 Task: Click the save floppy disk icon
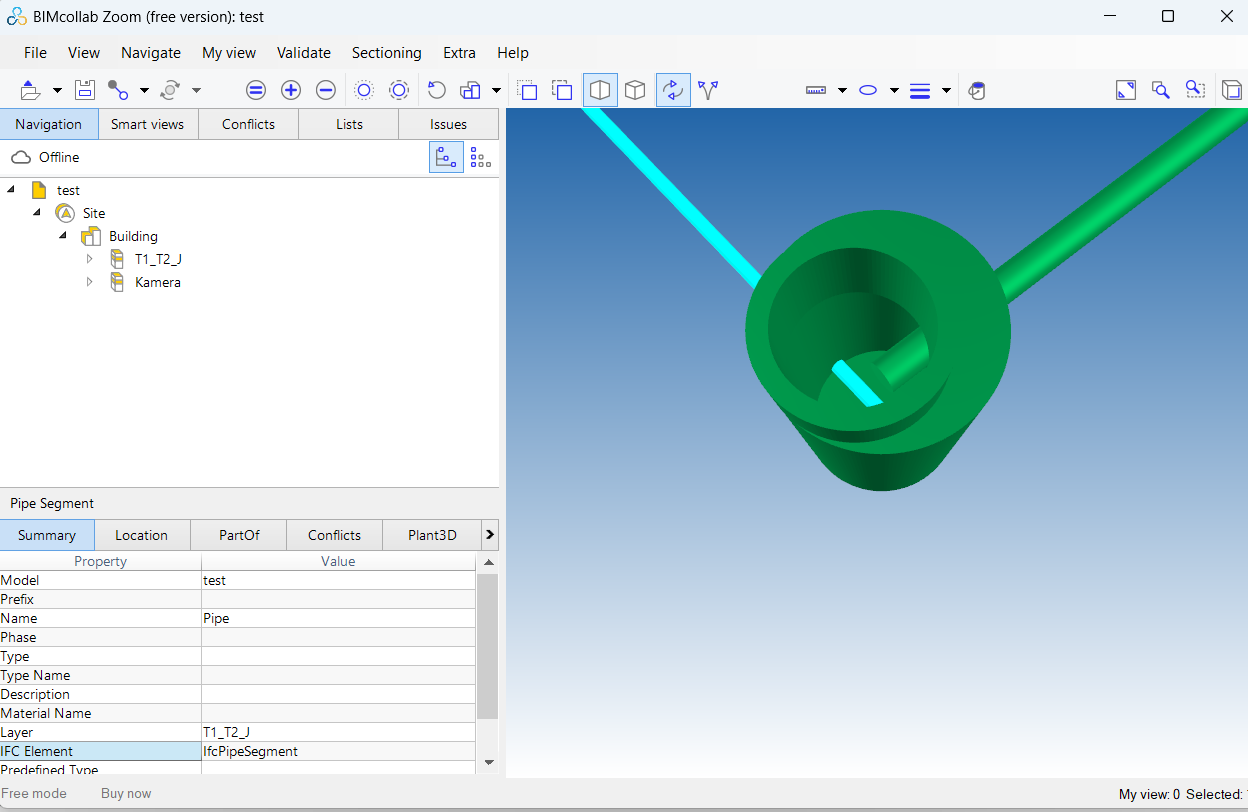pyautogui.click(x=85, y=90)
